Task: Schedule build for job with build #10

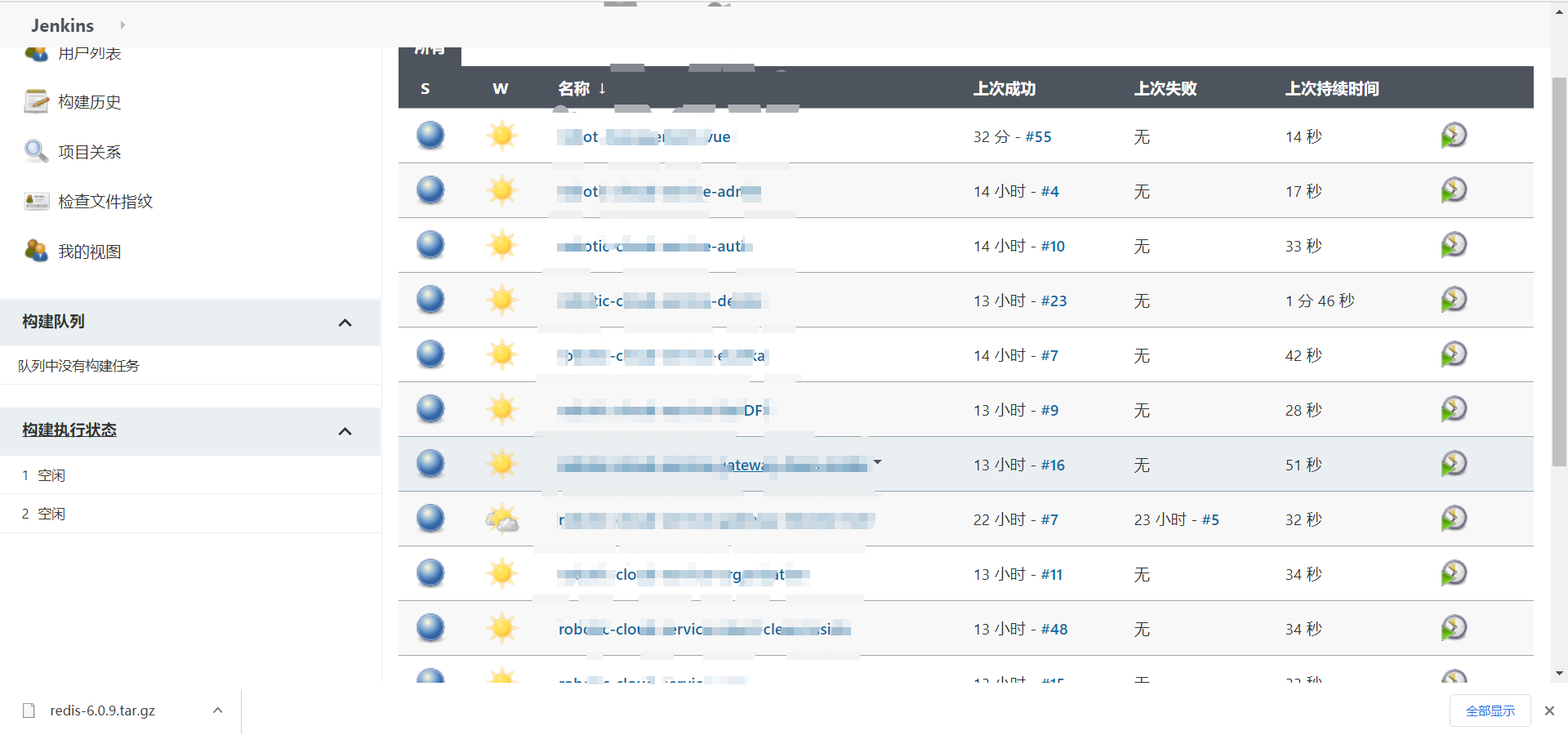Action: click(1454, 245)
